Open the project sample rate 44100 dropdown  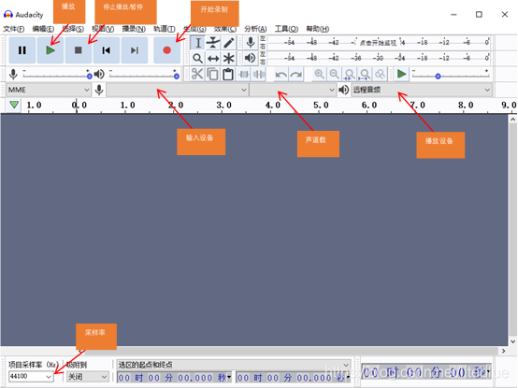point(31,376)
